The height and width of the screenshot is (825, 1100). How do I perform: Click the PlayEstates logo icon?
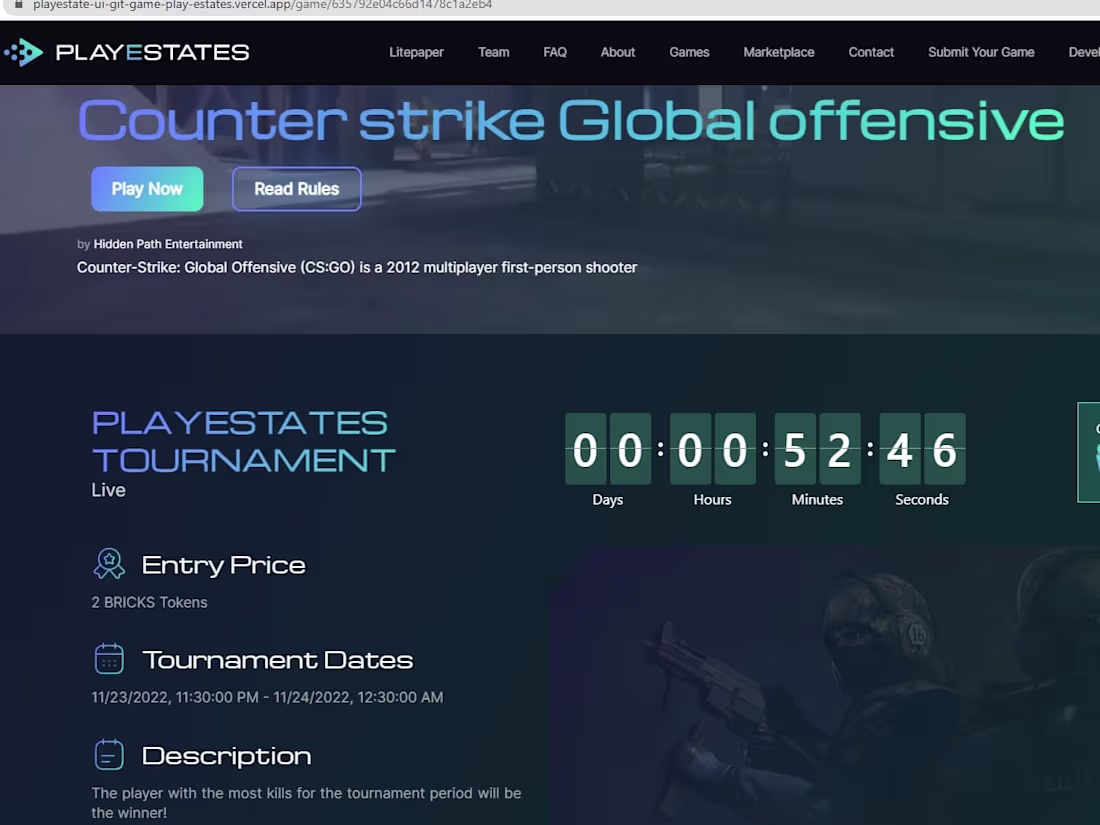coord(22,52)
